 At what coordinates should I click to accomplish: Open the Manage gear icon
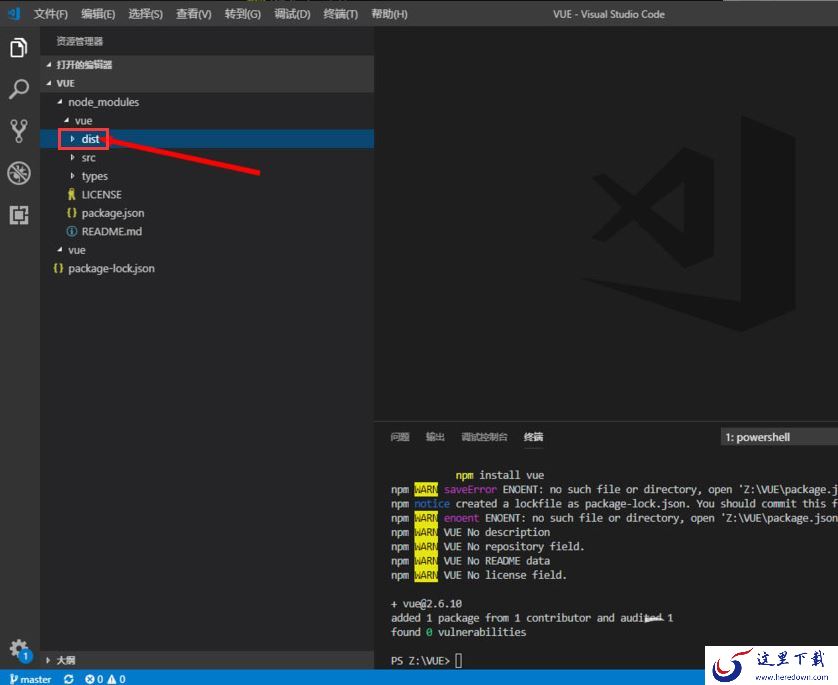pyautogui.click(x=19, y=649)
